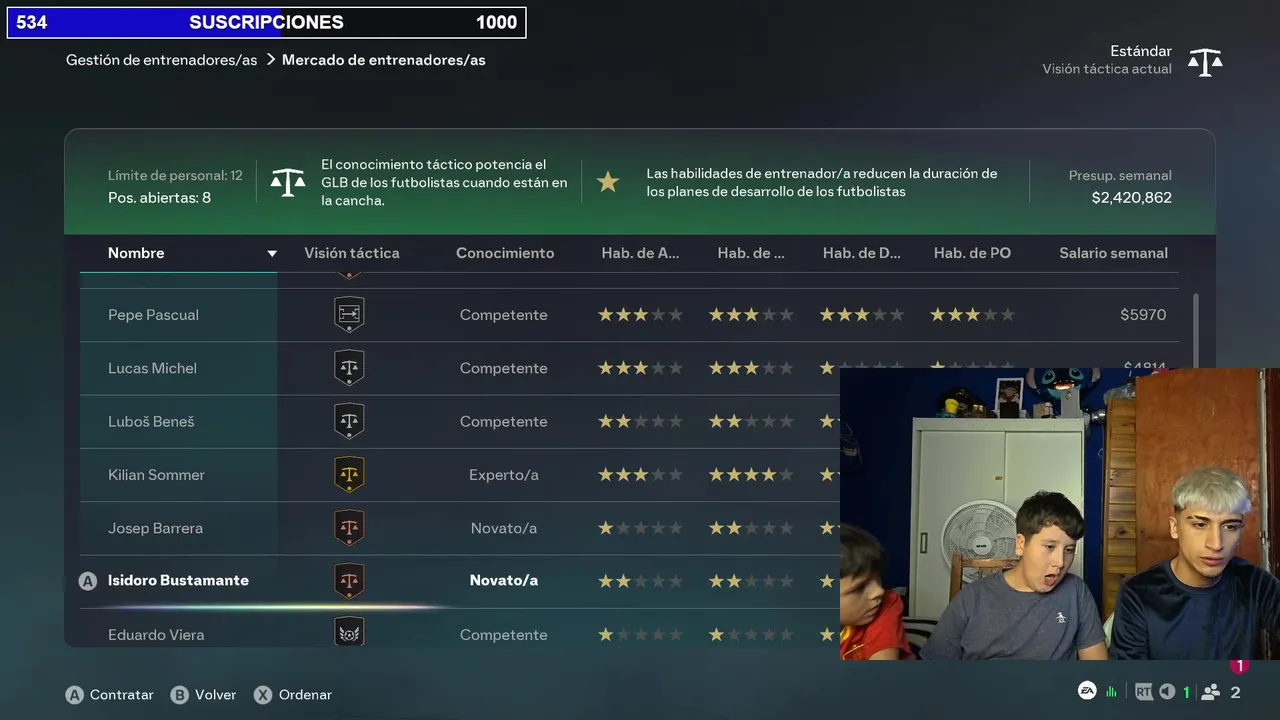Sort by the Conocimiento column header

(505, 253)
